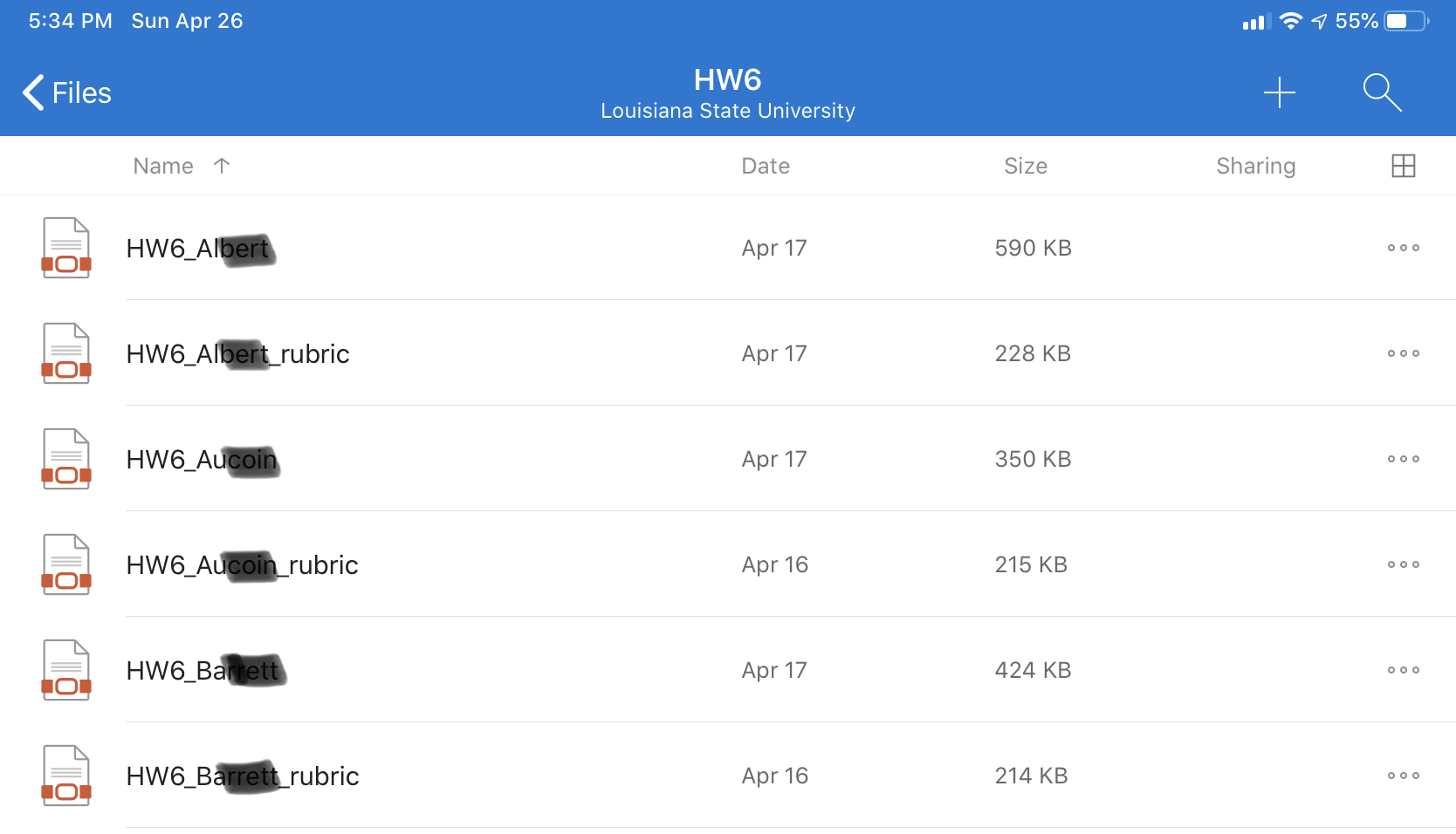Open more options for HW6_Barrett file
The image size is (1456, 834).
[x=1404, y=670]
